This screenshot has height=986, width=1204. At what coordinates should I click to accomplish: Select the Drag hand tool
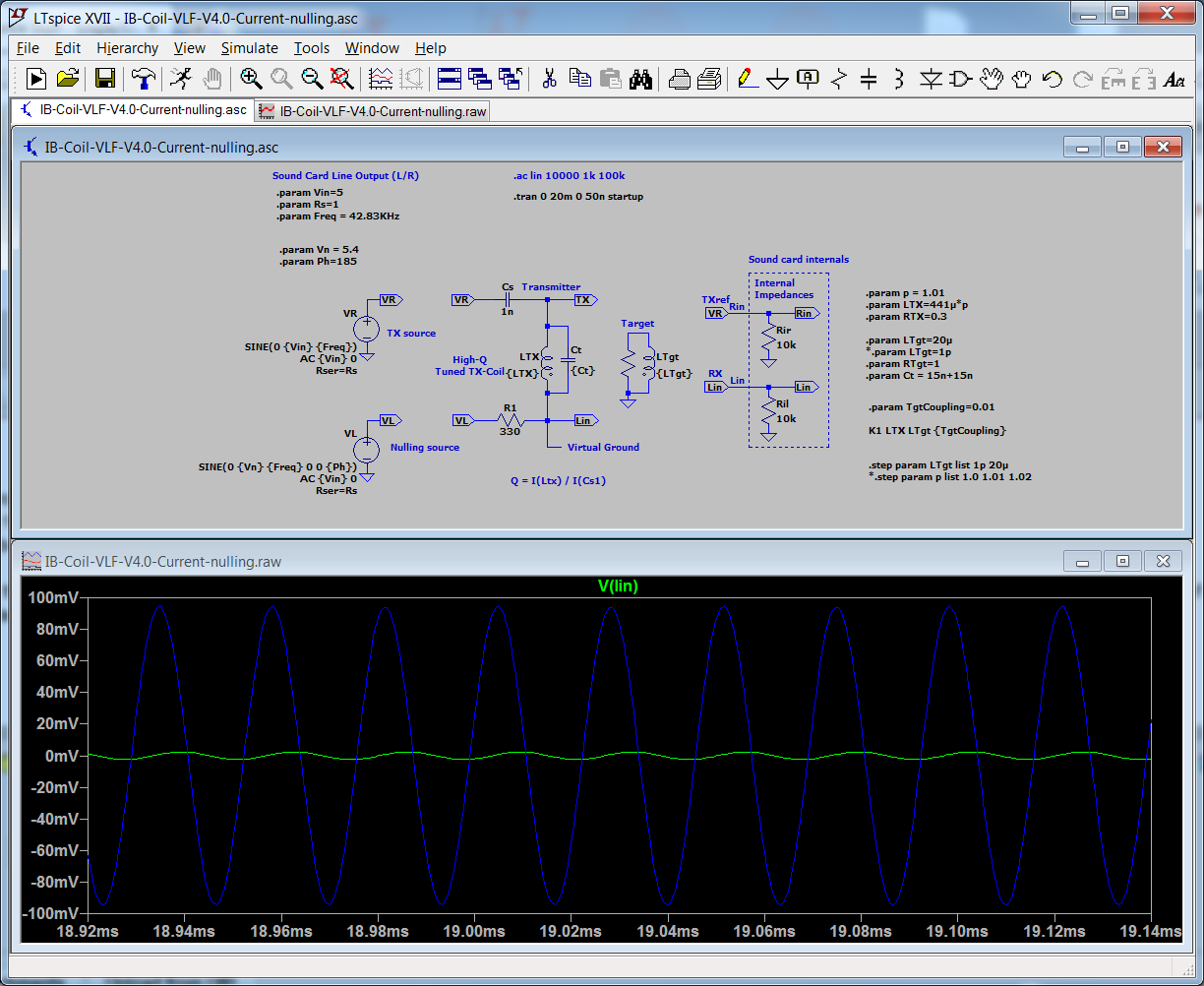(1023, 79)
